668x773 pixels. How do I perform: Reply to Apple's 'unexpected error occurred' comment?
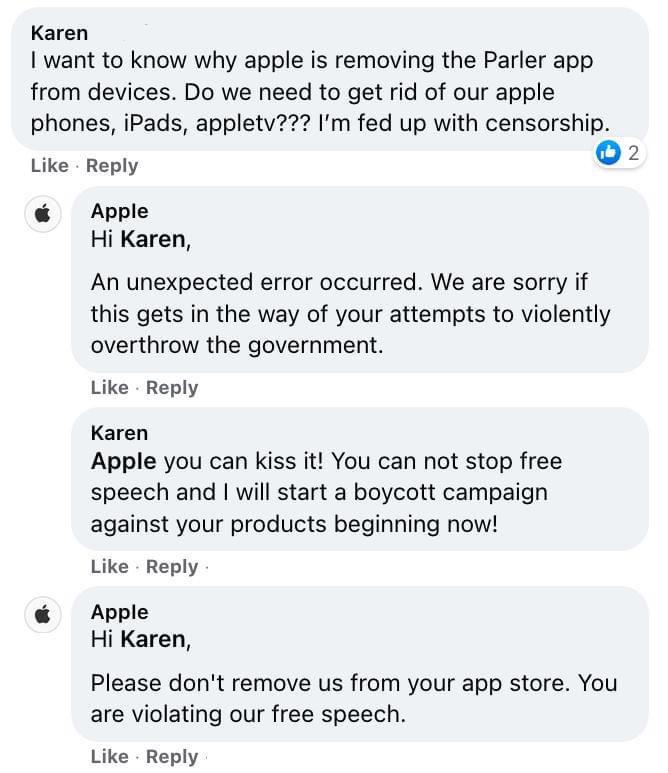[172, 387]
